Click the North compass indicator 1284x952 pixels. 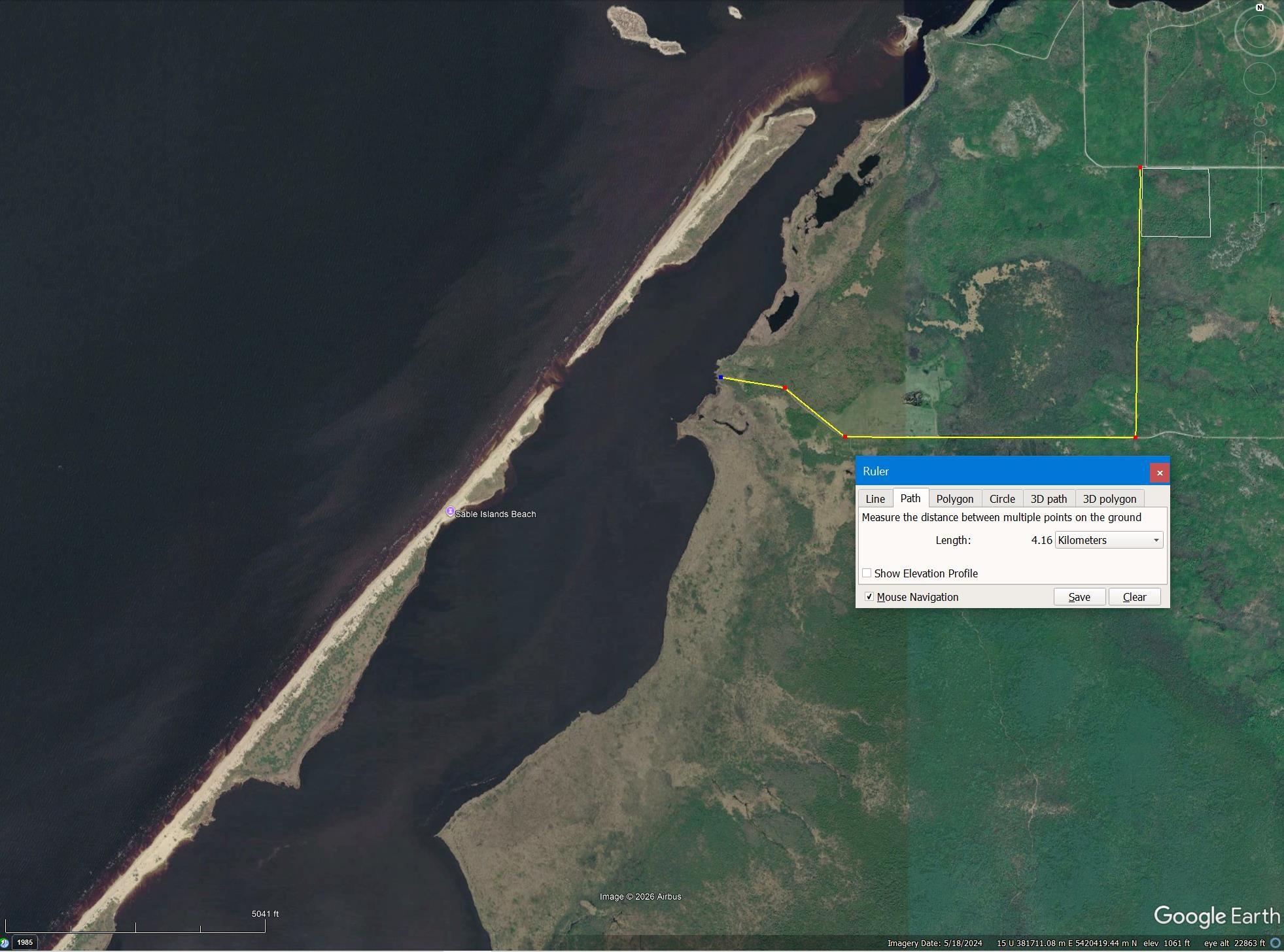pyautogui.click(x=1259, y=7)
